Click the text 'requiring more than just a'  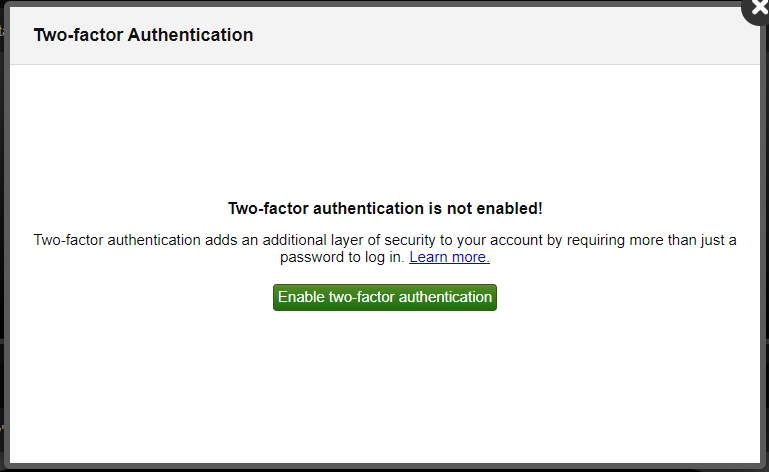[x=651, y=240]
